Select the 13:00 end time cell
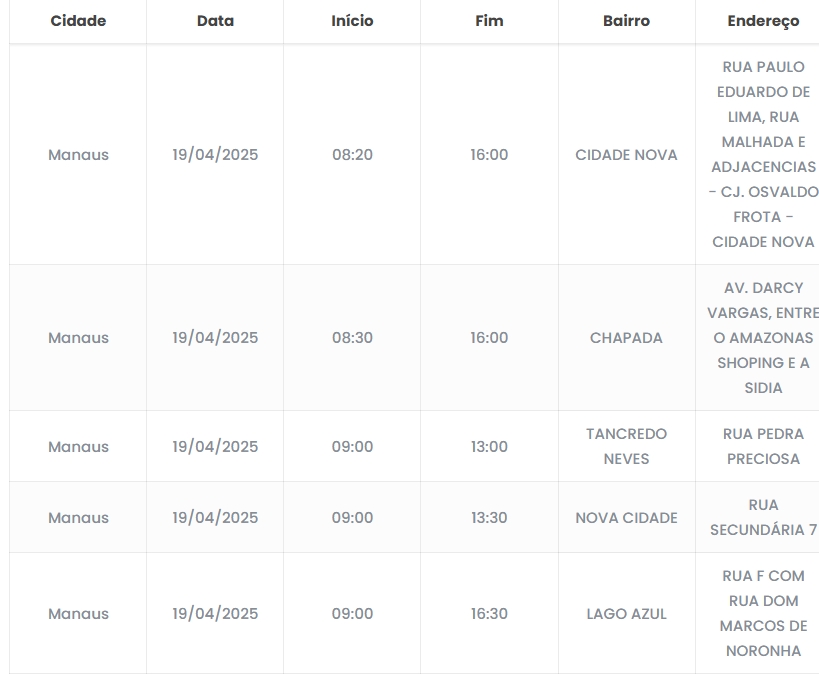Viewport: 819px width, 674px height. (489, 447)
